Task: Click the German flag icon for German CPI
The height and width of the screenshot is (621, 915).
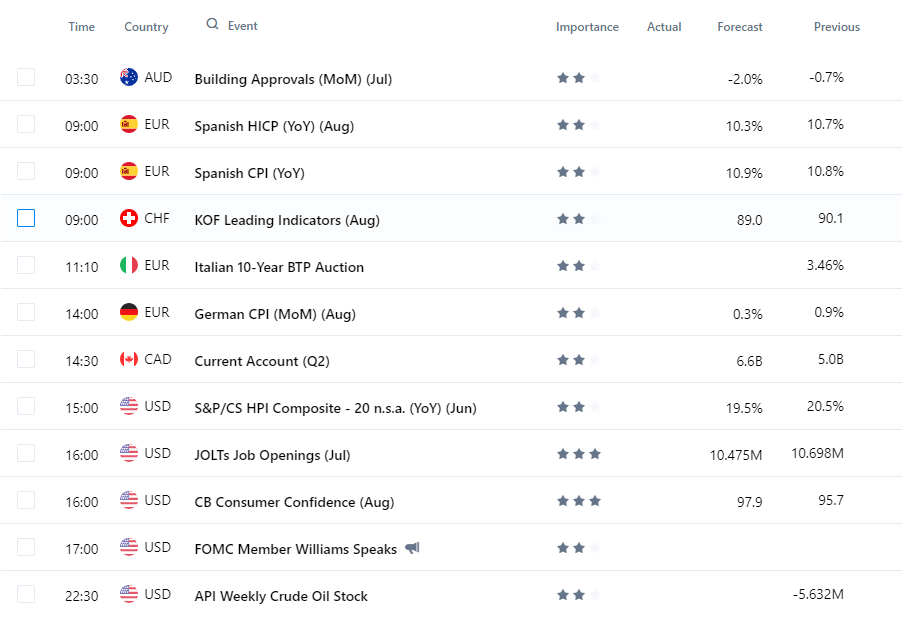Action: pyautogui.click(x=129, y=313)
